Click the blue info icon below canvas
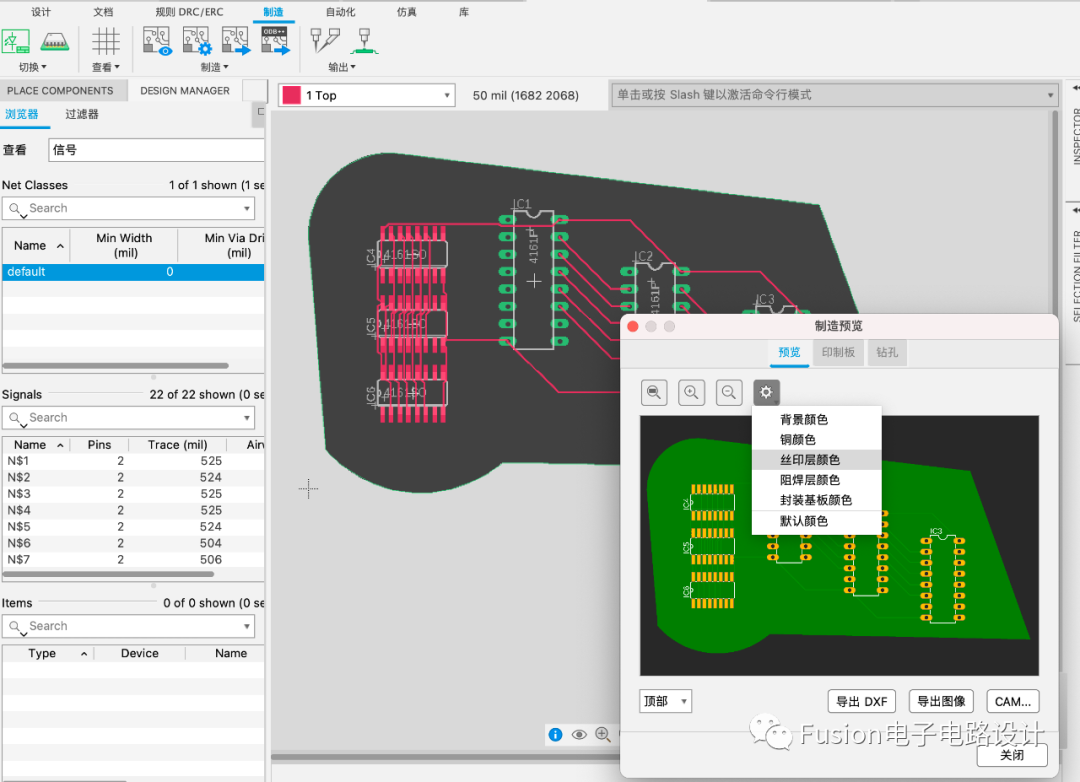 coord(555,734)
